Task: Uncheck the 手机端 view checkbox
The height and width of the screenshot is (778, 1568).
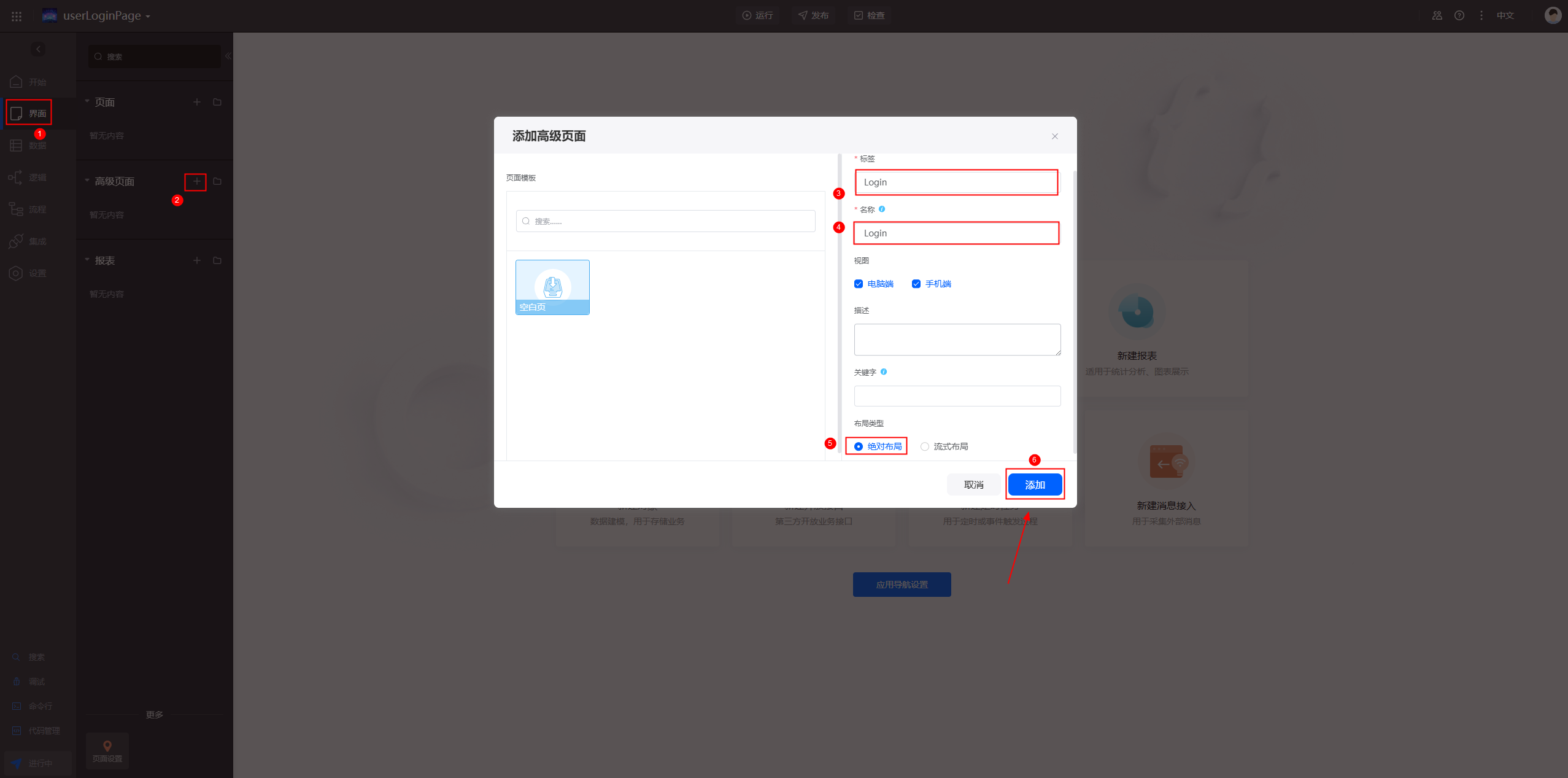Action: [x=916, y=284]
